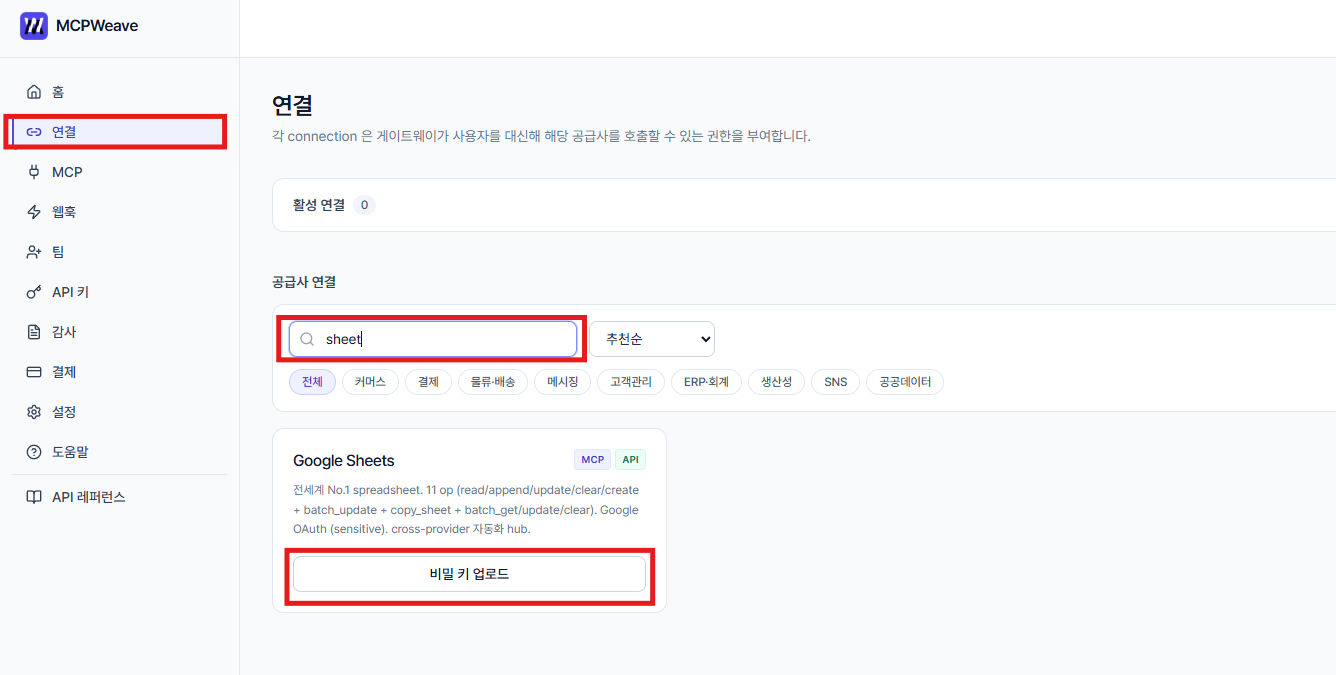Open the 감사 log page
This screenshot has width=1336, height=675.
(119, 332)
